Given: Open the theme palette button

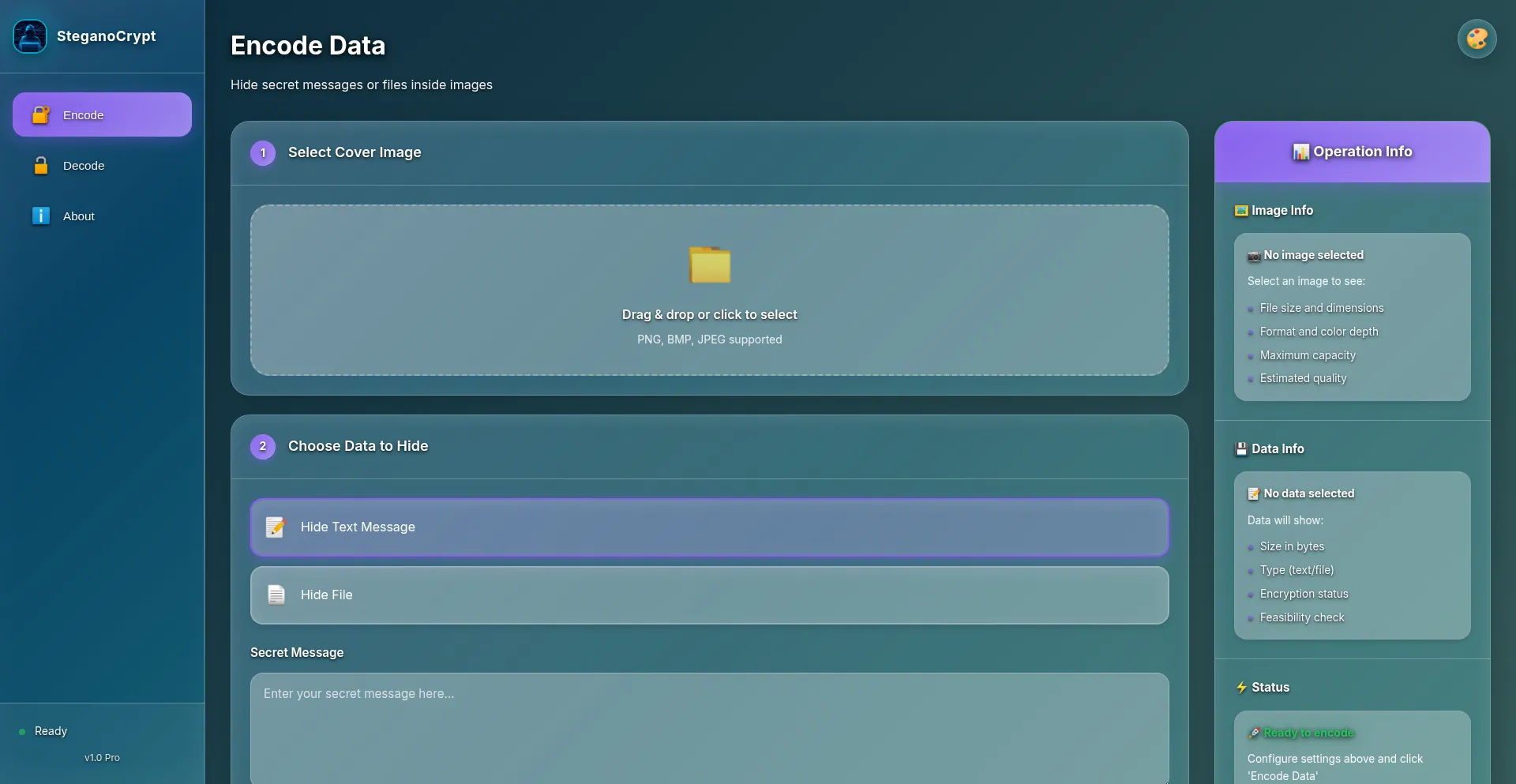Looking at the screenshot, I should coord(1477,39).
